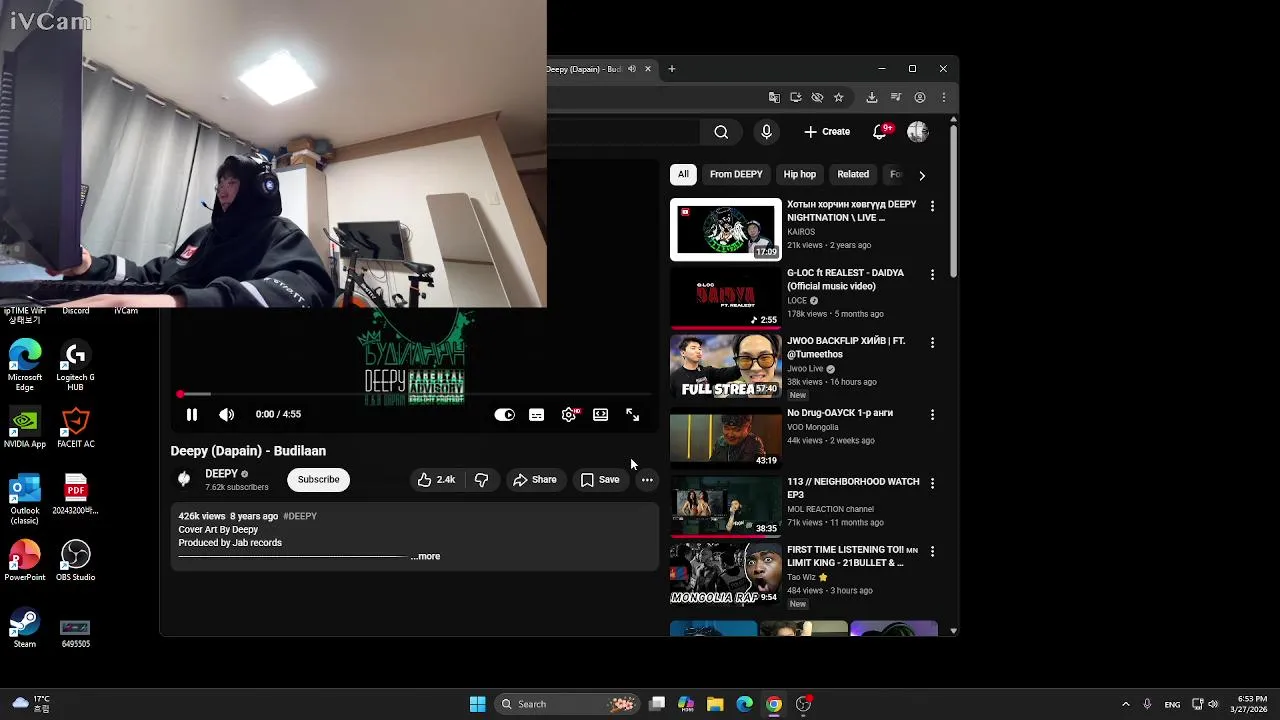Enter full screen video mode

(633, 414)
